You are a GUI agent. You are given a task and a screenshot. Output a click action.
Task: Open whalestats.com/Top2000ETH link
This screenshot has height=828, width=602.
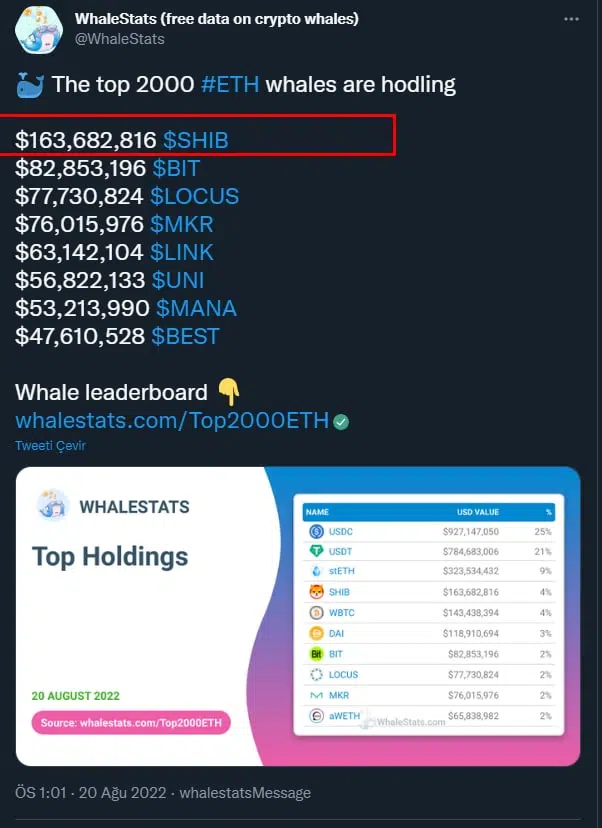[172, 420]
